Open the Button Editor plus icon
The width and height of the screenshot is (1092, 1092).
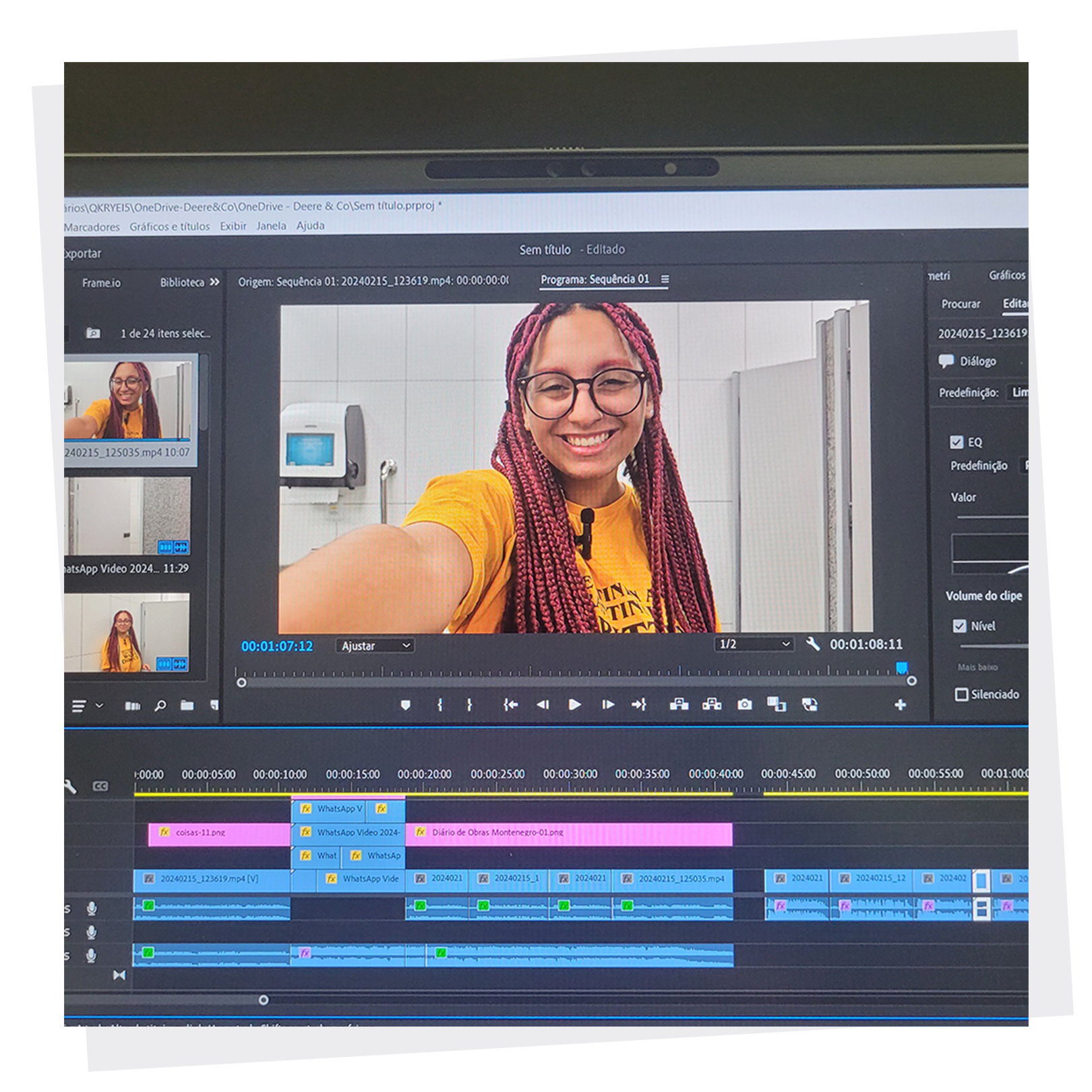[900, 704]
